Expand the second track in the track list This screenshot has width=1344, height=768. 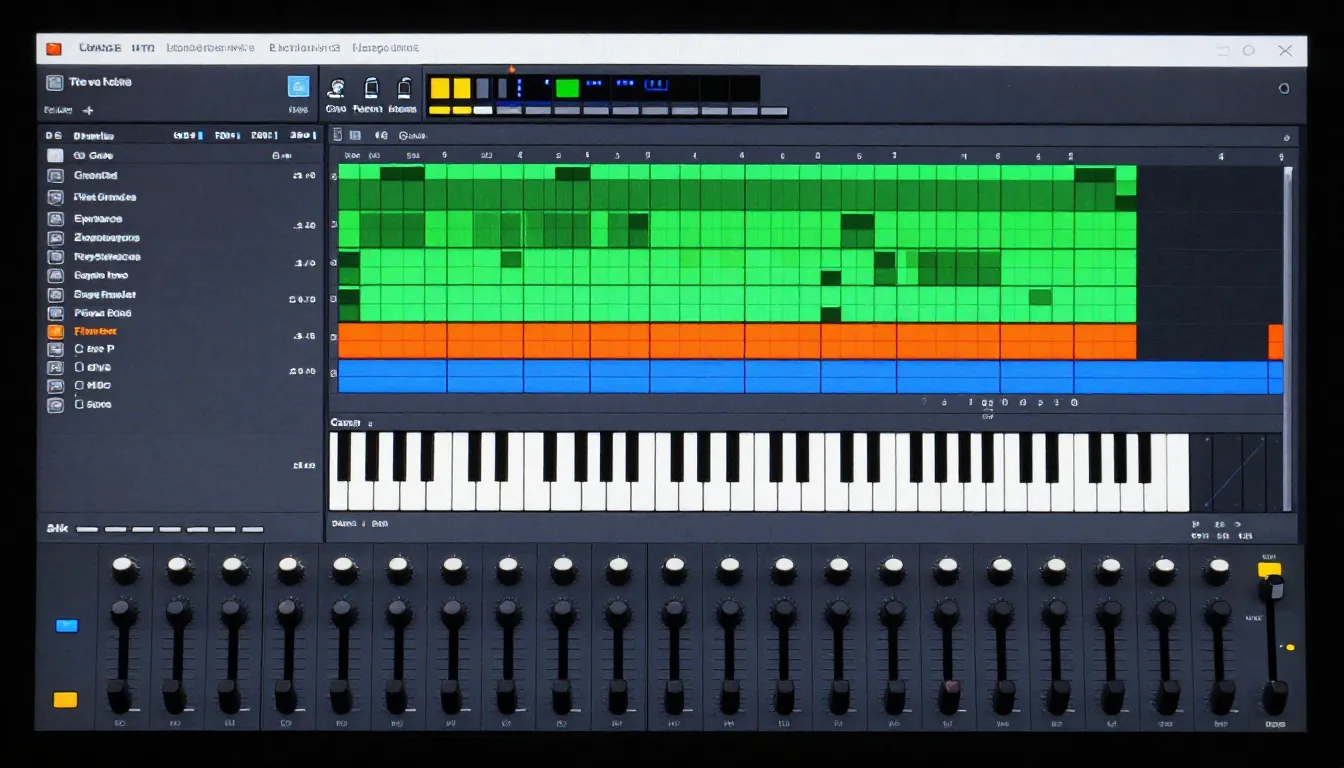pos(55,175)
